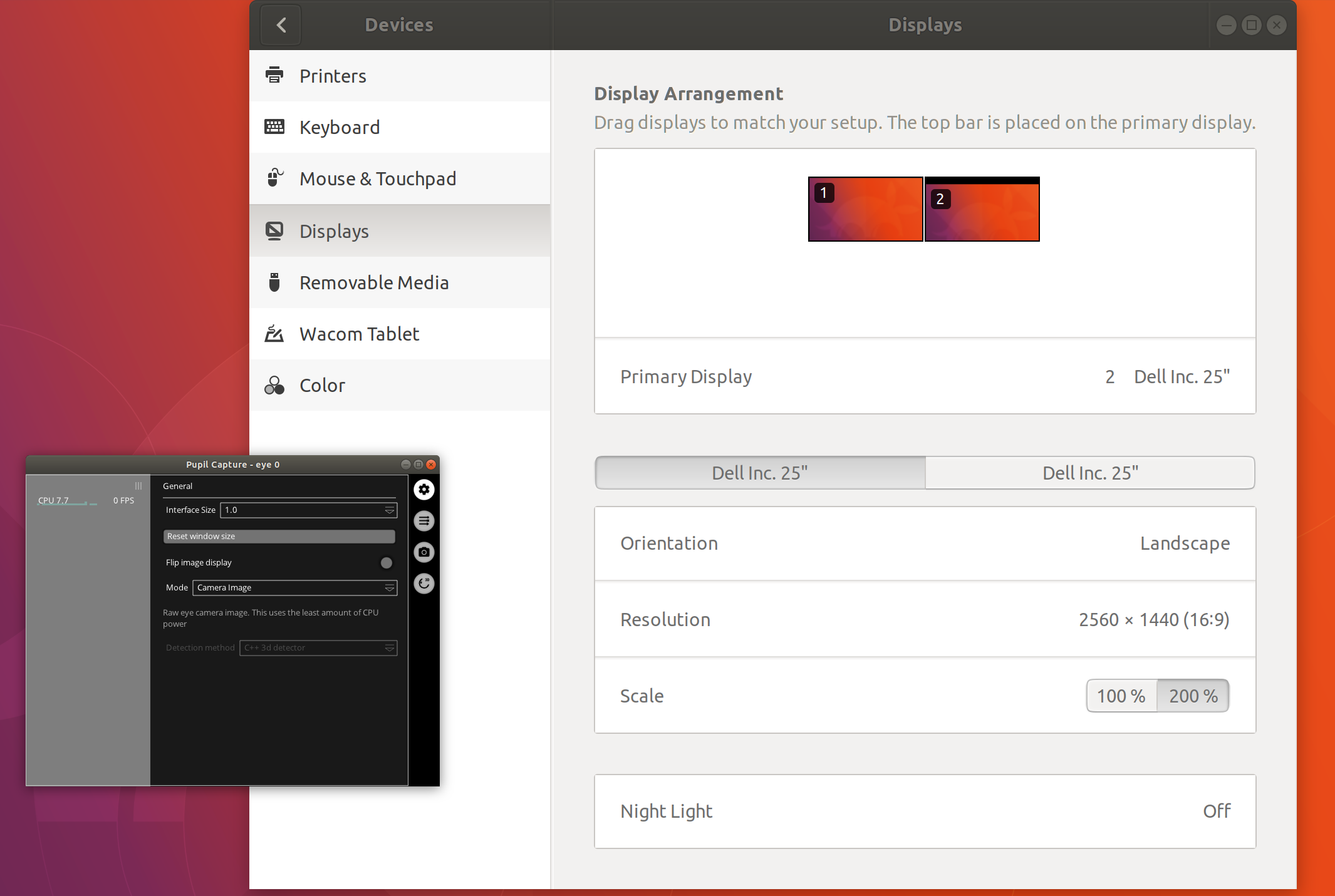Open Night Light settings row
The width and height of the screenshot is (1335, 896).
(925, 811)
